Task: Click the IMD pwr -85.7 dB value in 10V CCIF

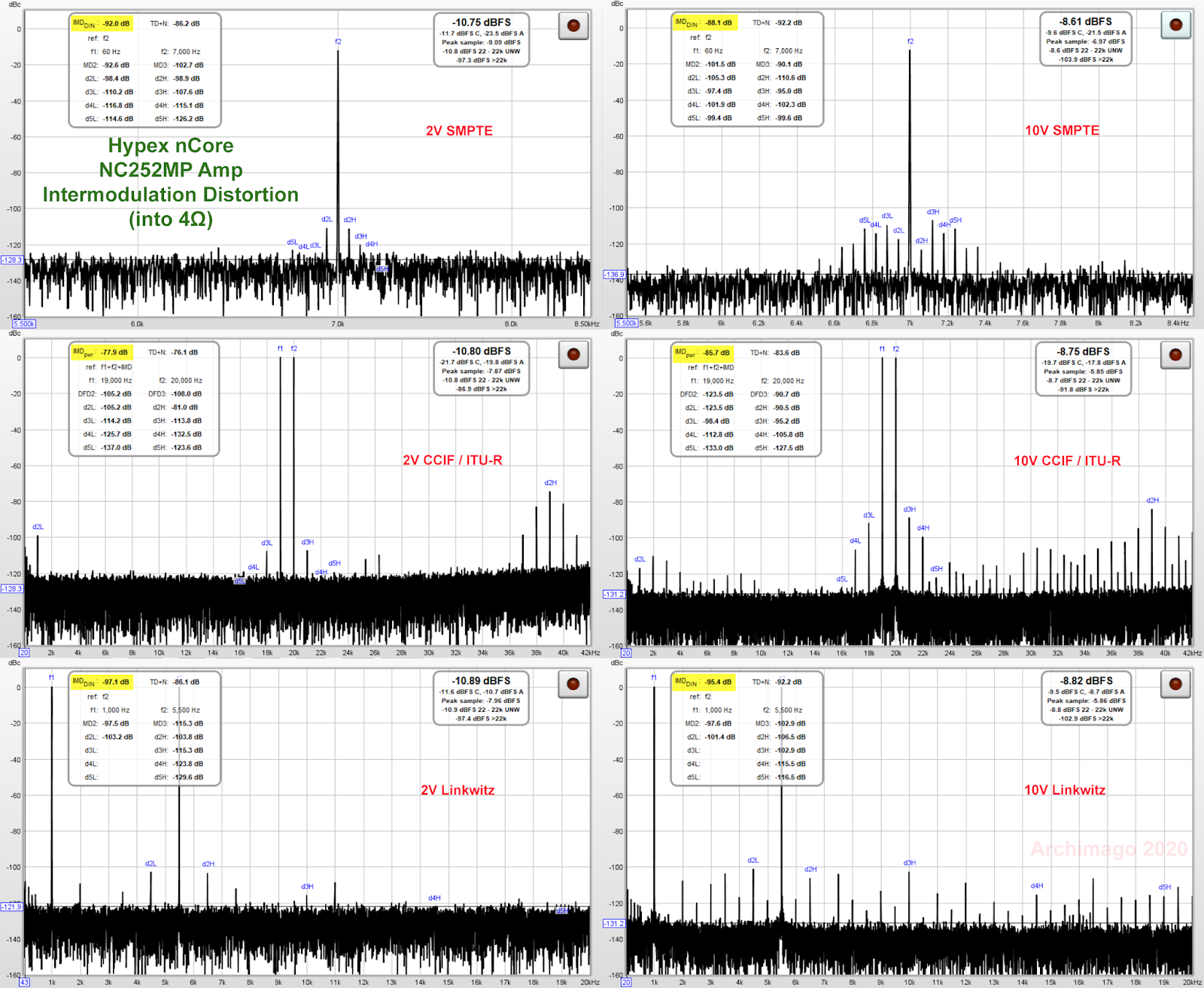Action: [703, 353]
